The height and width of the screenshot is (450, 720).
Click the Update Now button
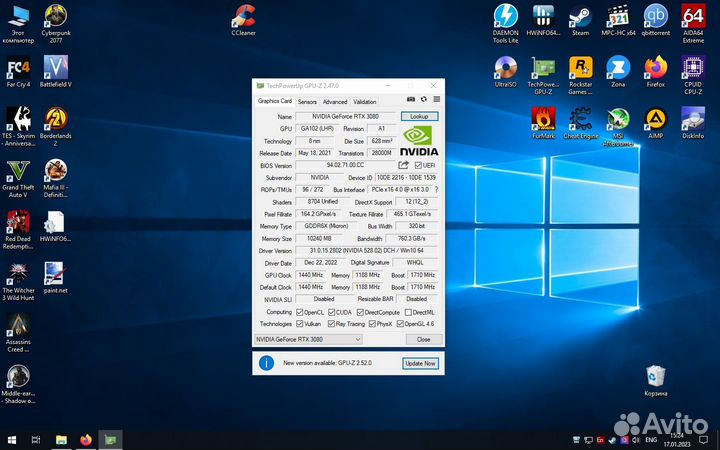point(420,363)
